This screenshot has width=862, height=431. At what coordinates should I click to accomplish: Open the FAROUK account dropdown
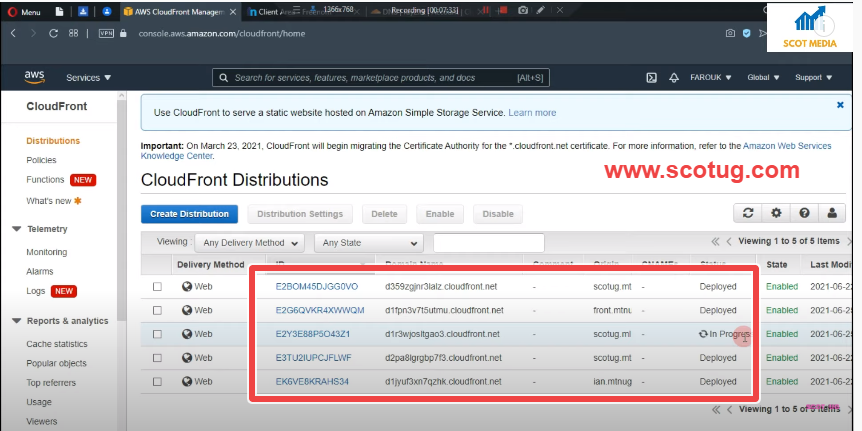[711, 78]
